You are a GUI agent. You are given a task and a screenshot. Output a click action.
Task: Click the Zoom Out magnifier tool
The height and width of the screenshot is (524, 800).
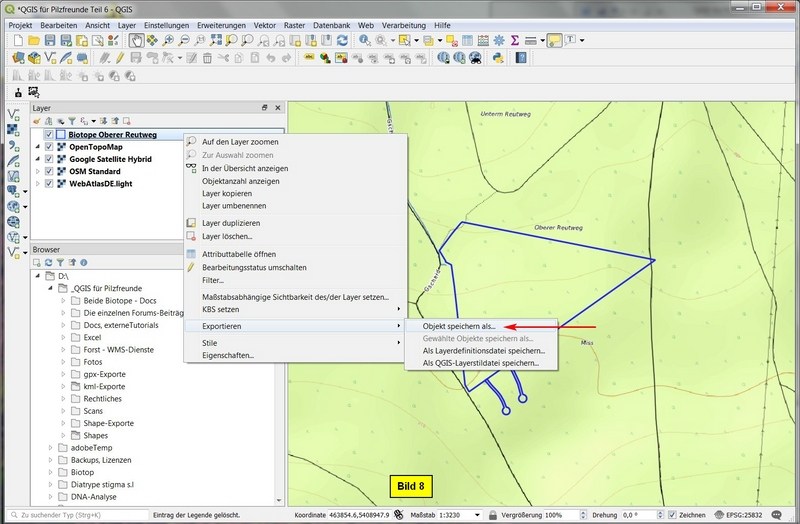click(184, 40)
